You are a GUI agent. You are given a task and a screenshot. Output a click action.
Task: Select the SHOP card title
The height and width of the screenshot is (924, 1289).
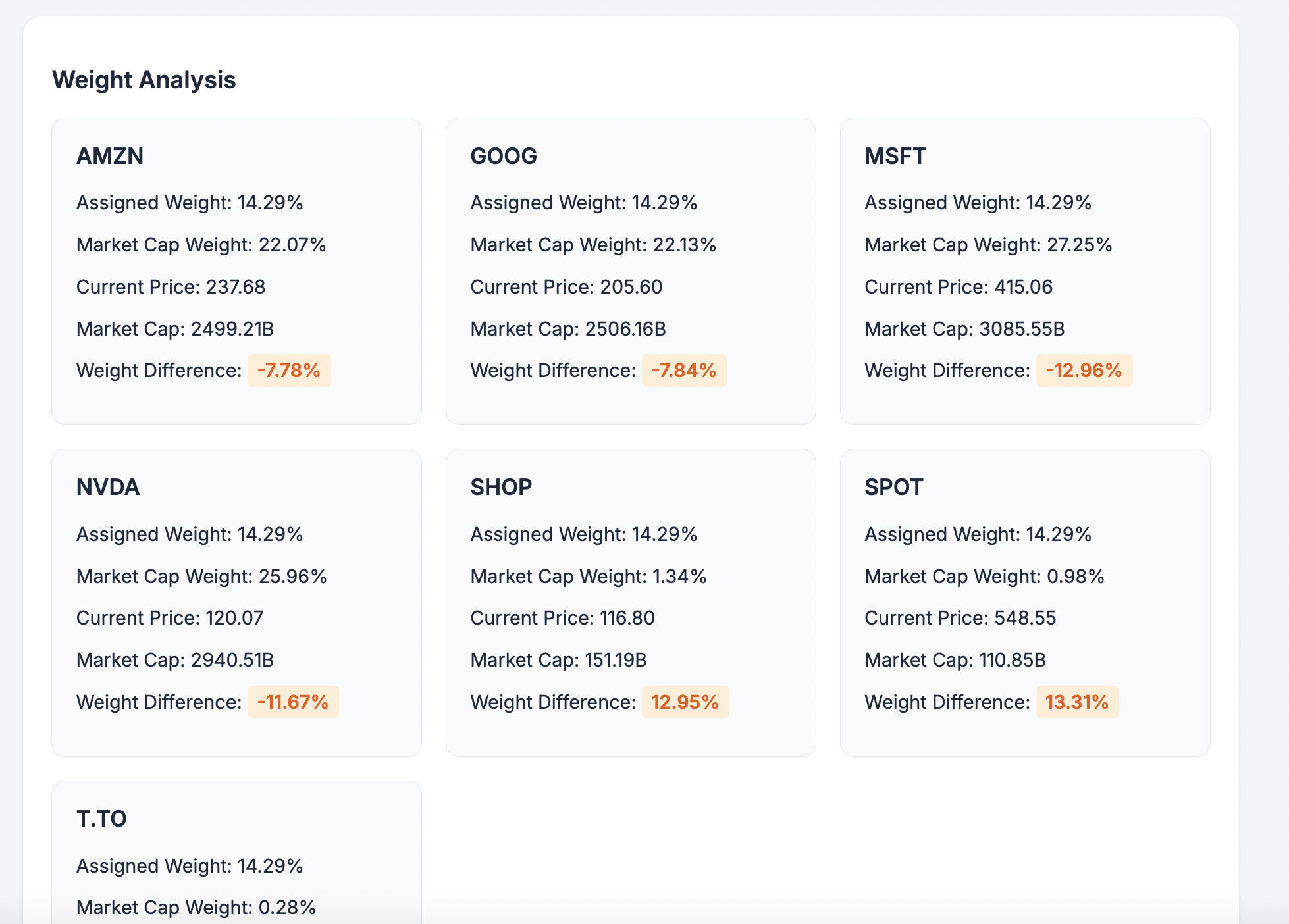[x=501, y=487]
